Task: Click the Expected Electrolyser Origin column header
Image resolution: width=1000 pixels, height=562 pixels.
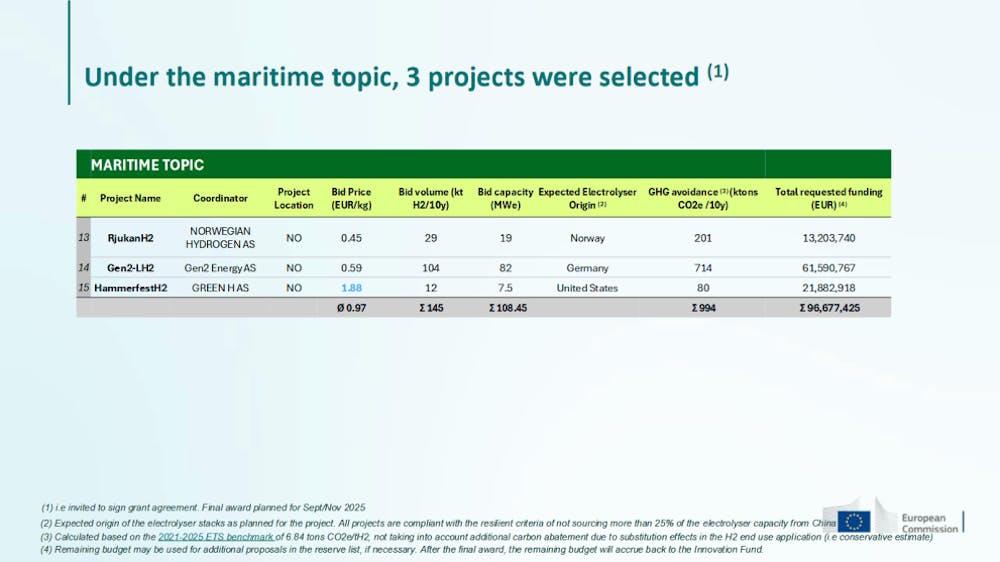Action: (587, 198)
